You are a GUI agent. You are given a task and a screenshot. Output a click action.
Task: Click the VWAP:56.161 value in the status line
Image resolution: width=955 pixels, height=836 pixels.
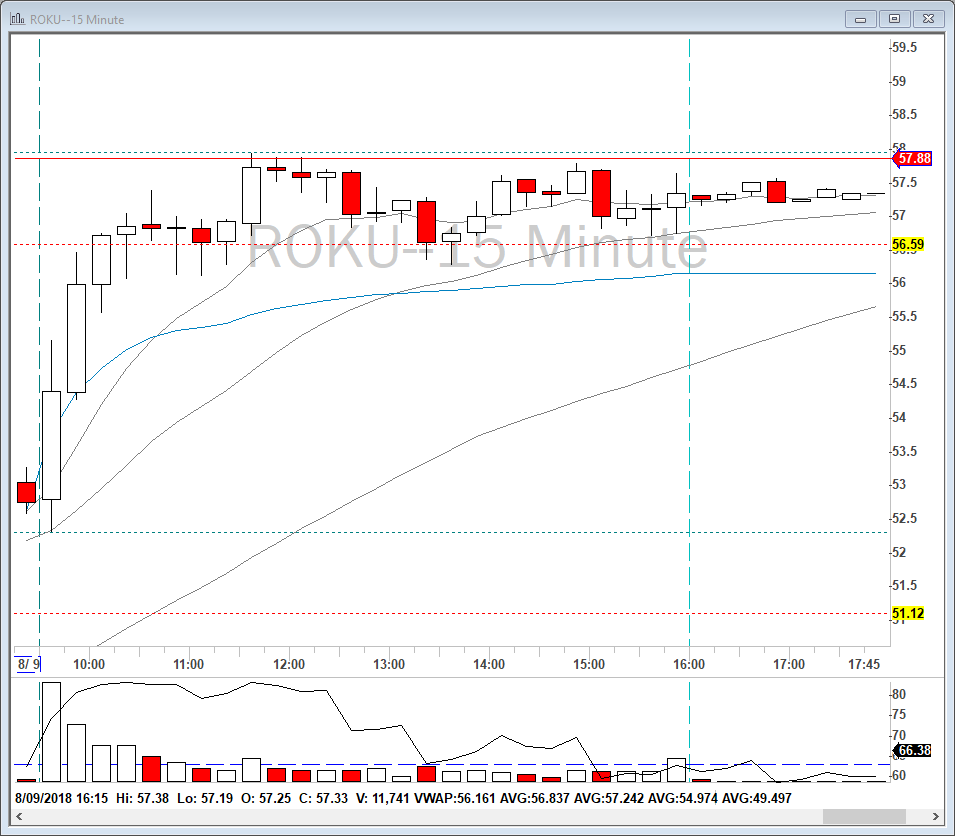click(x=455, y=798)
